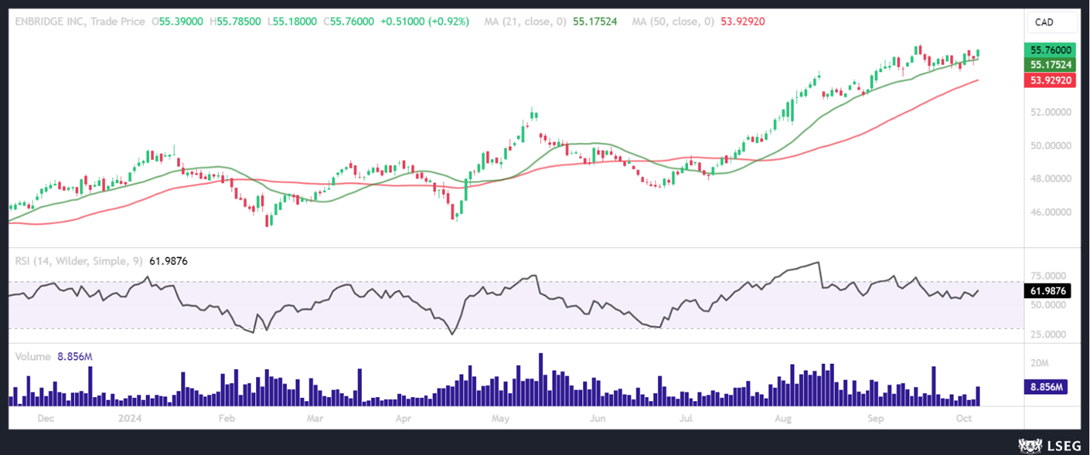This screenshot has width=1090, height=455.
Task: Click the 2024 label on time axis
Action: [x=129, y=419]
